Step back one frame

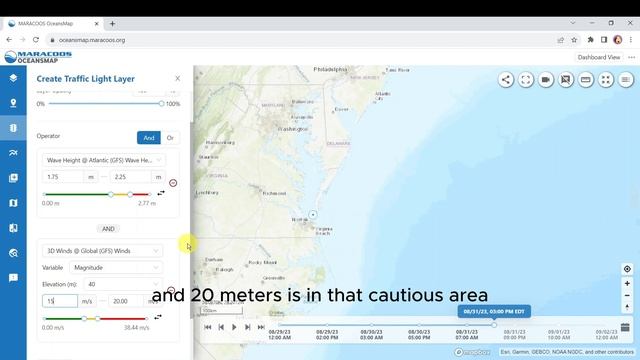(x=221, y=327)
